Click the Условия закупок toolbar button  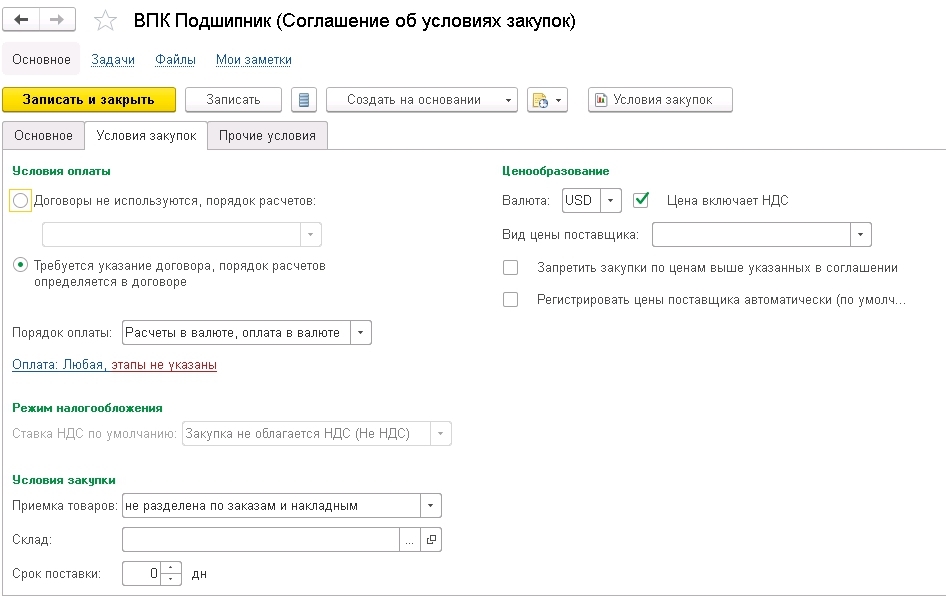coord(660,100)
